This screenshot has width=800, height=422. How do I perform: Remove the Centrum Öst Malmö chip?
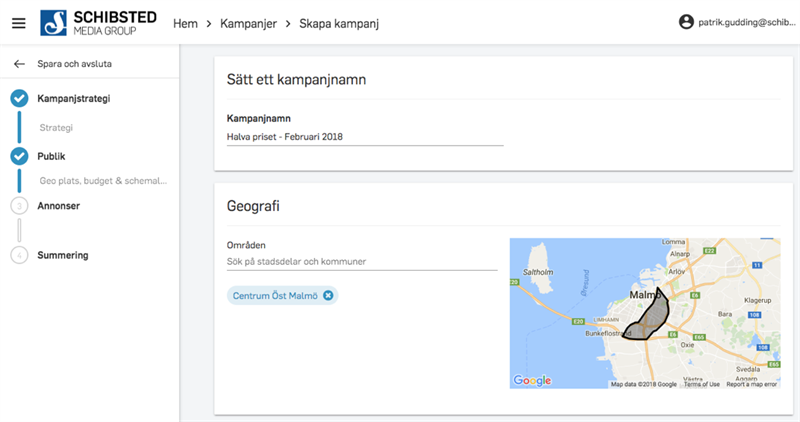(327, 295)
